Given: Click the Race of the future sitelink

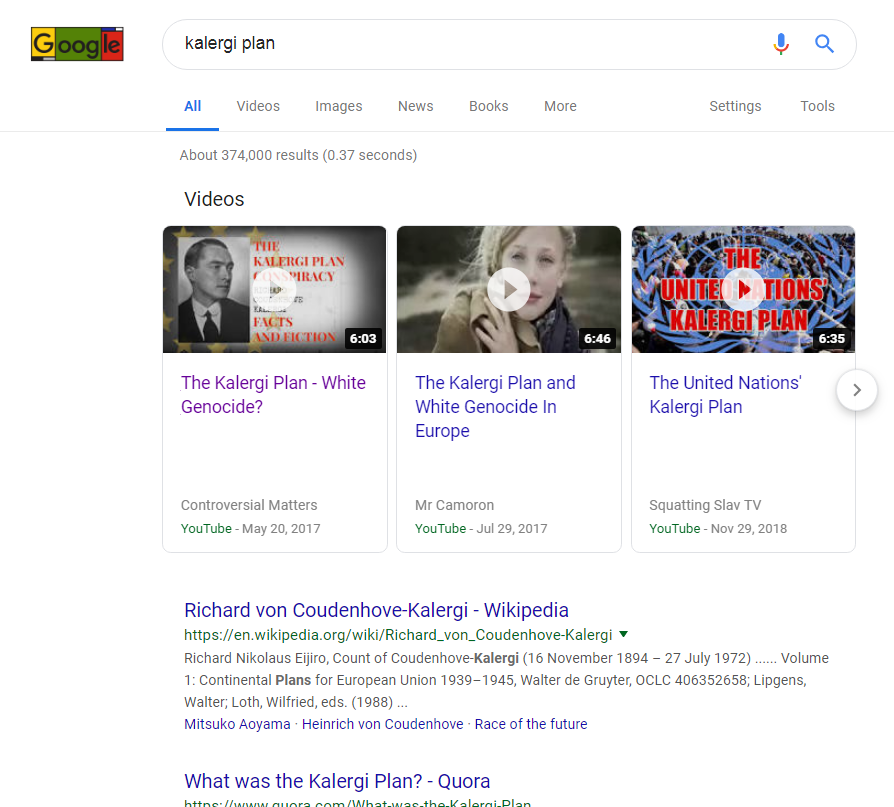Looking at the screenshot, I should coord(531,724).
